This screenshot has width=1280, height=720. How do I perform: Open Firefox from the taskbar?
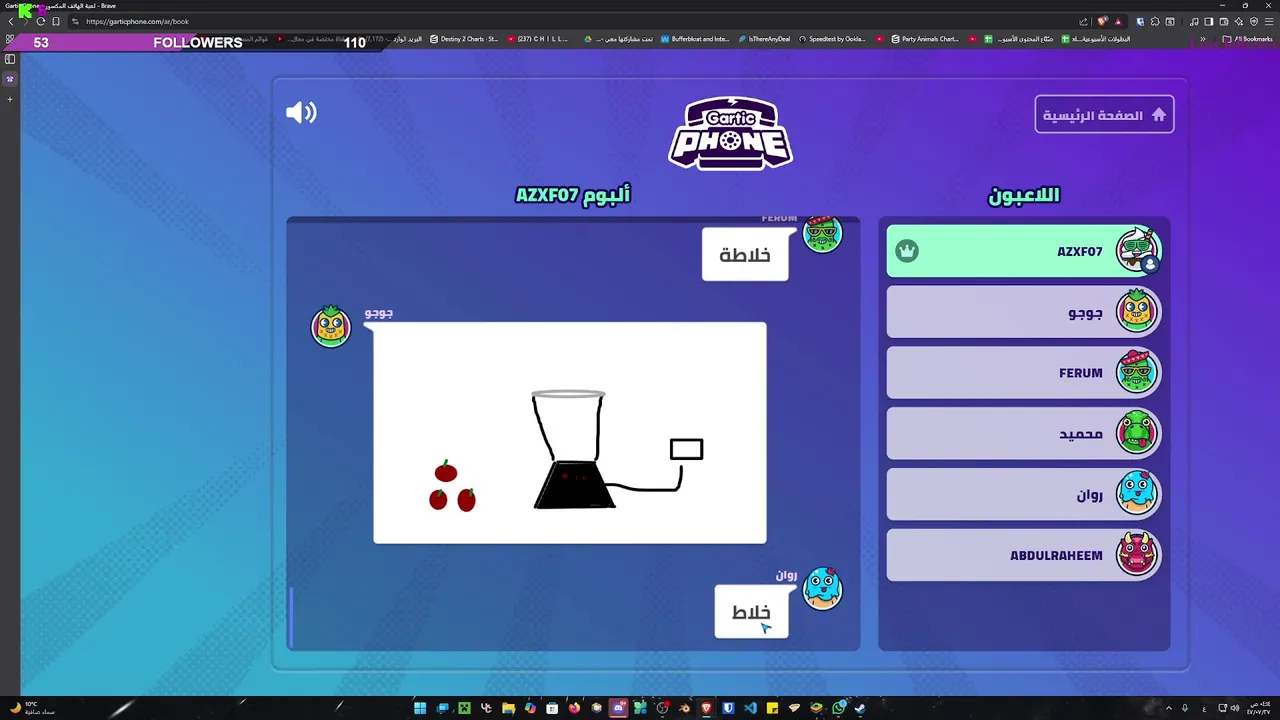574,708
